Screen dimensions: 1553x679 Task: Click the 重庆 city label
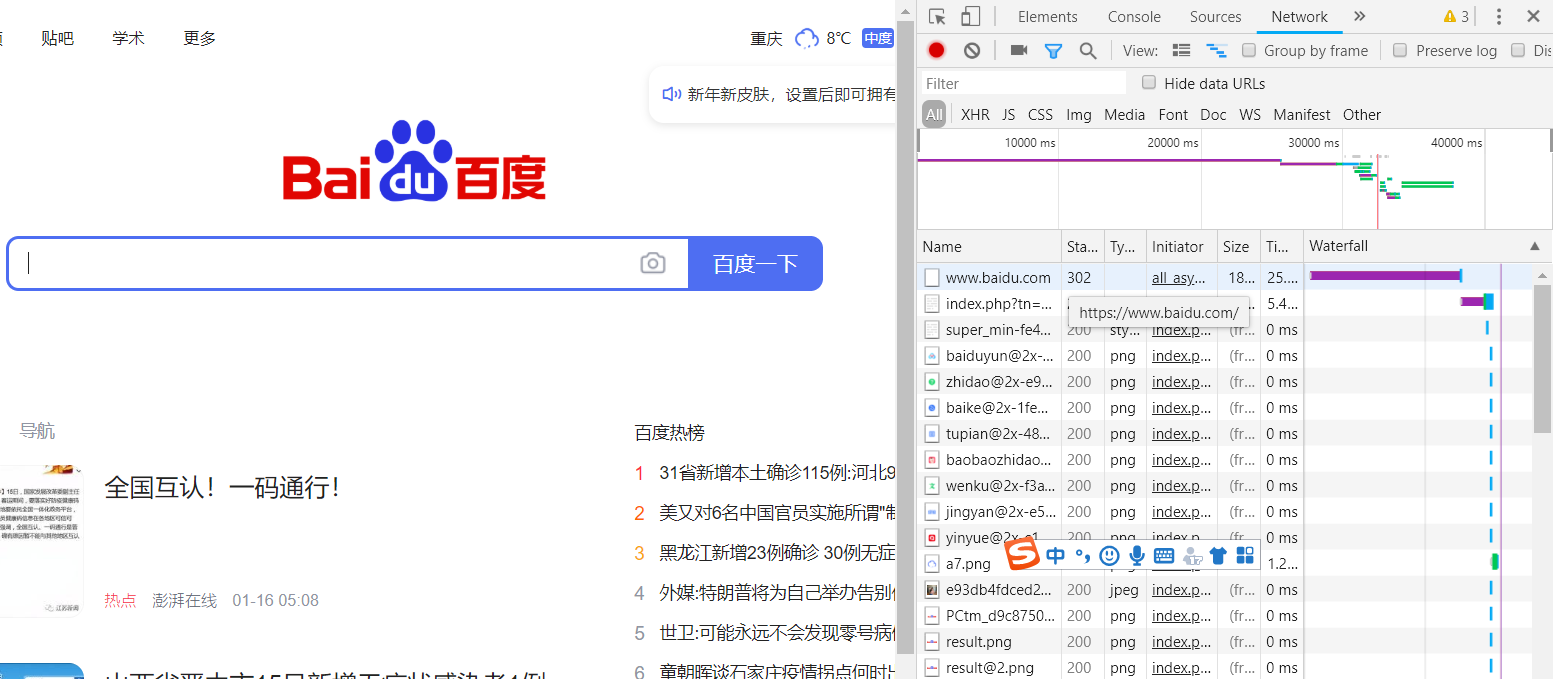point(766,38)
